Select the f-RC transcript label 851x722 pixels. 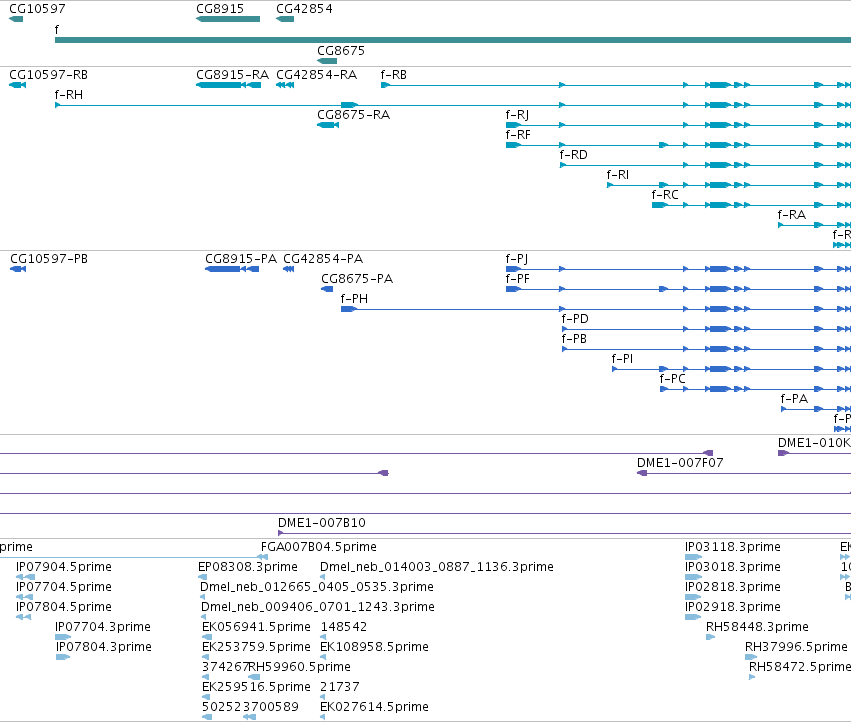[665, 195]
